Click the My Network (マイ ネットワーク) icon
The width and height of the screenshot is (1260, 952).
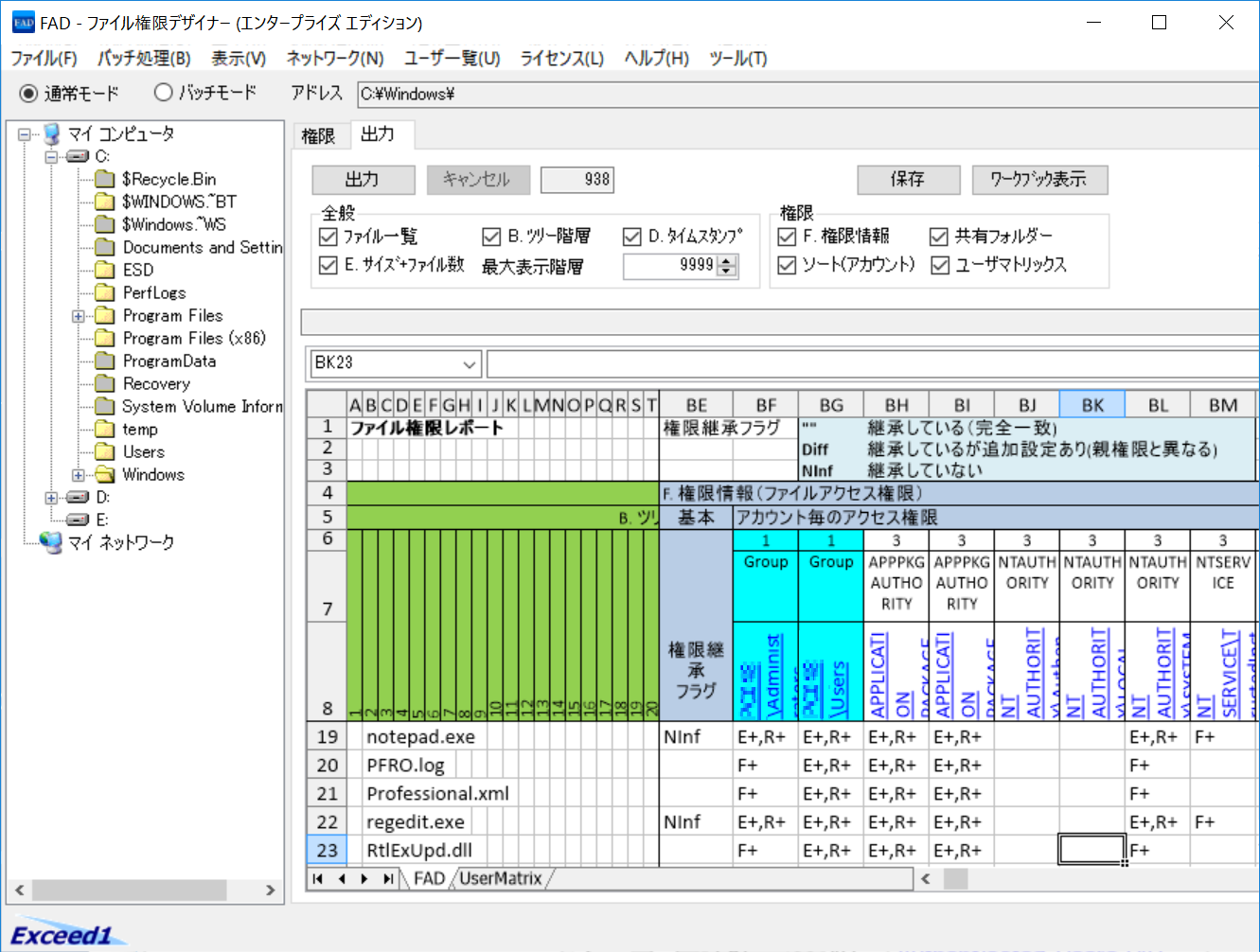coord(51,542)
